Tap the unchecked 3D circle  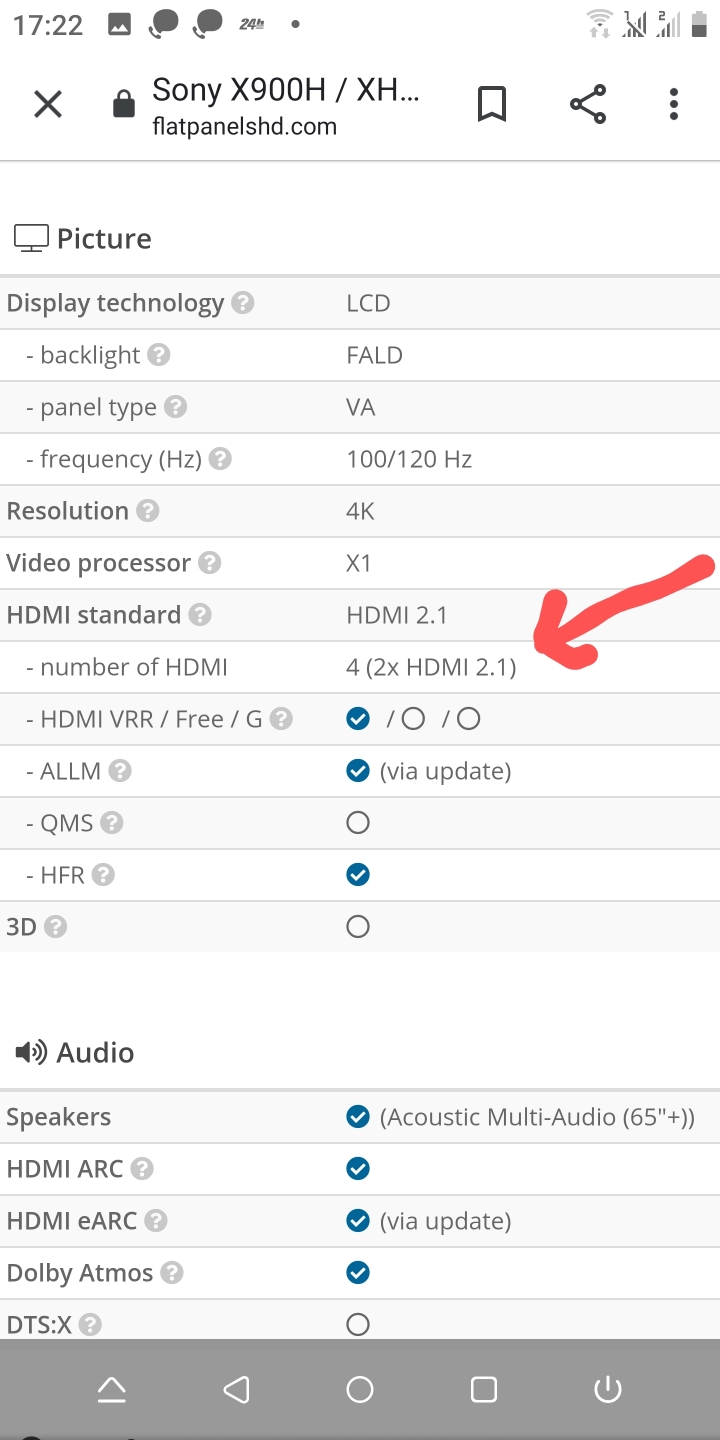(358, 927)
